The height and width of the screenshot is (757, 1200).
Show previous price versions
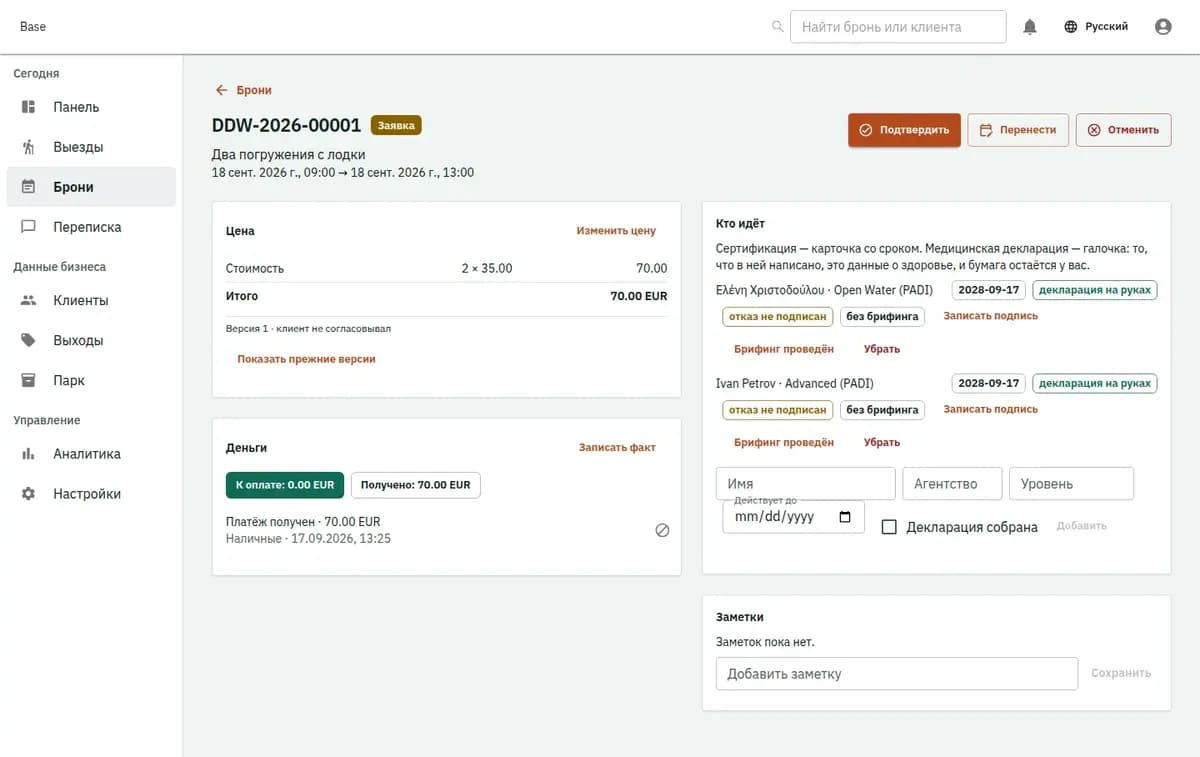[x=306, y=359]
